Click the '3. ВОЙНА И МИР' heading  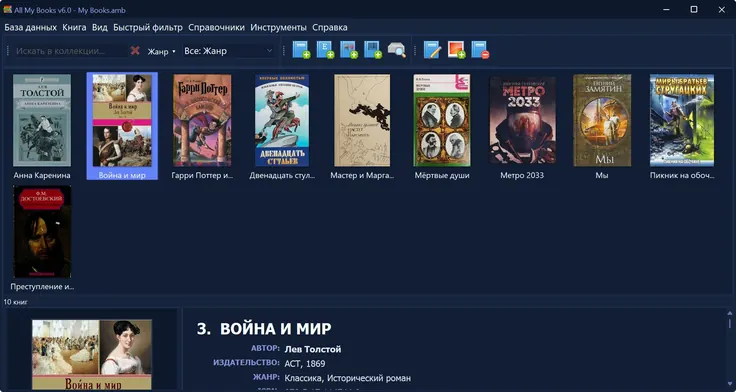264,329
